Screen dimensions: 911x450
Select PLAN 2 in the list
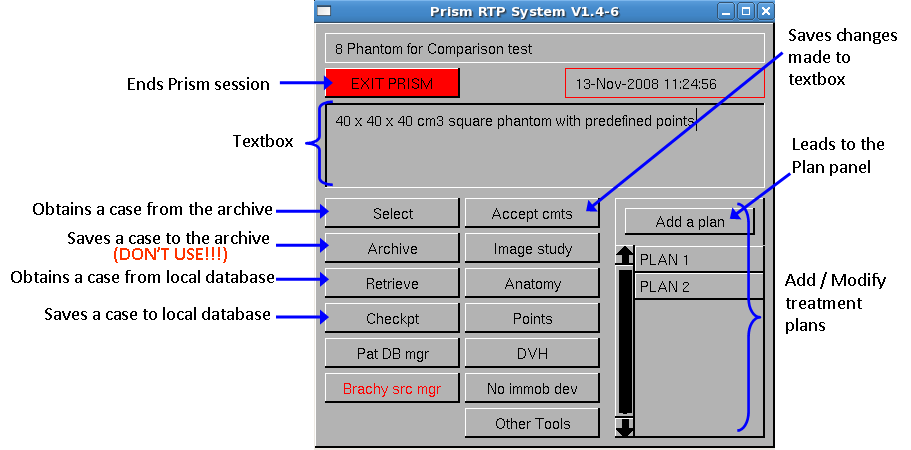pyautogui.click(x=698, y=286)
